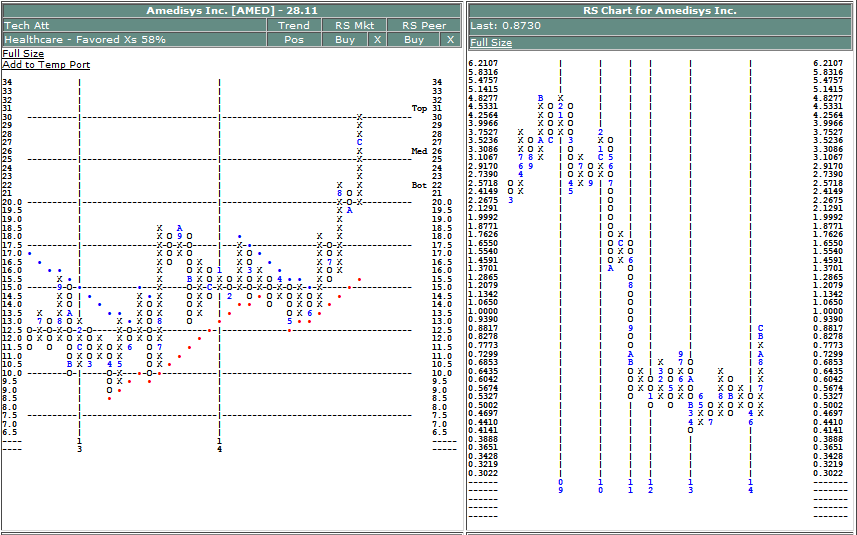Click Healthcare - Favored Xs 58% cell
Screen dimensions: 857x535
(134, 39)
